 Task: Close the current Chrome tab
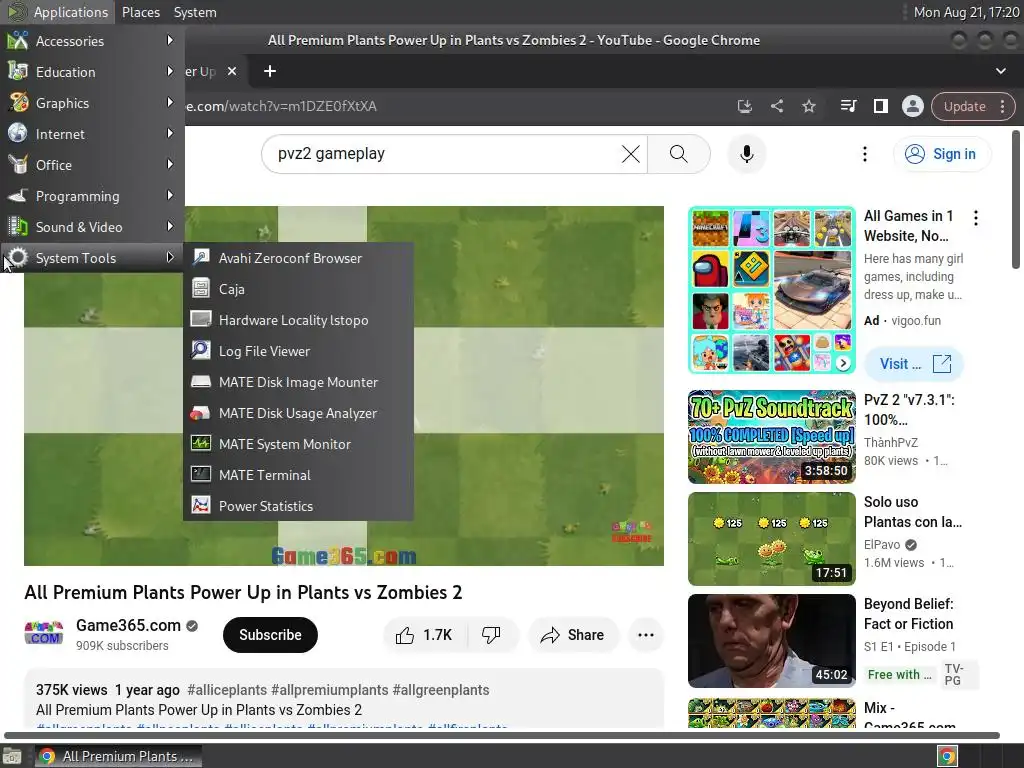232,71
